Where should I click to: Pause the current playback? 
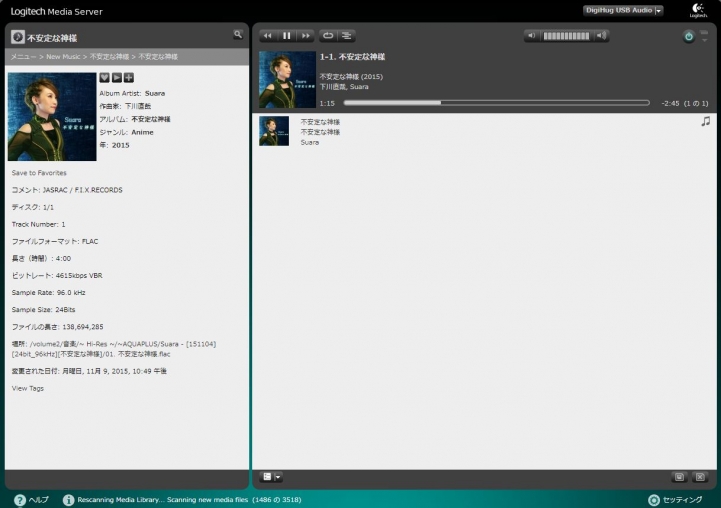pyautogui.click(x=286, y=35)
